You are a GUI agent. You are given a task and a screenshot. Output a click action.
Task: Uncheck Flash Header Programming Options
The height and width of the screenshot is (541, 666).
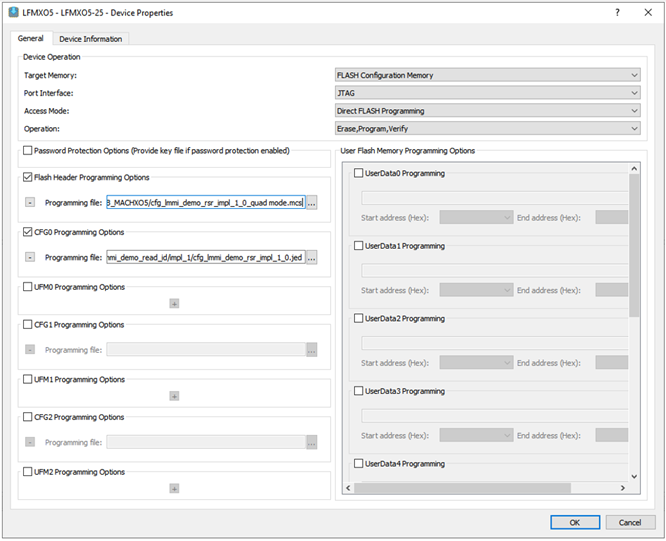point(27,177)
